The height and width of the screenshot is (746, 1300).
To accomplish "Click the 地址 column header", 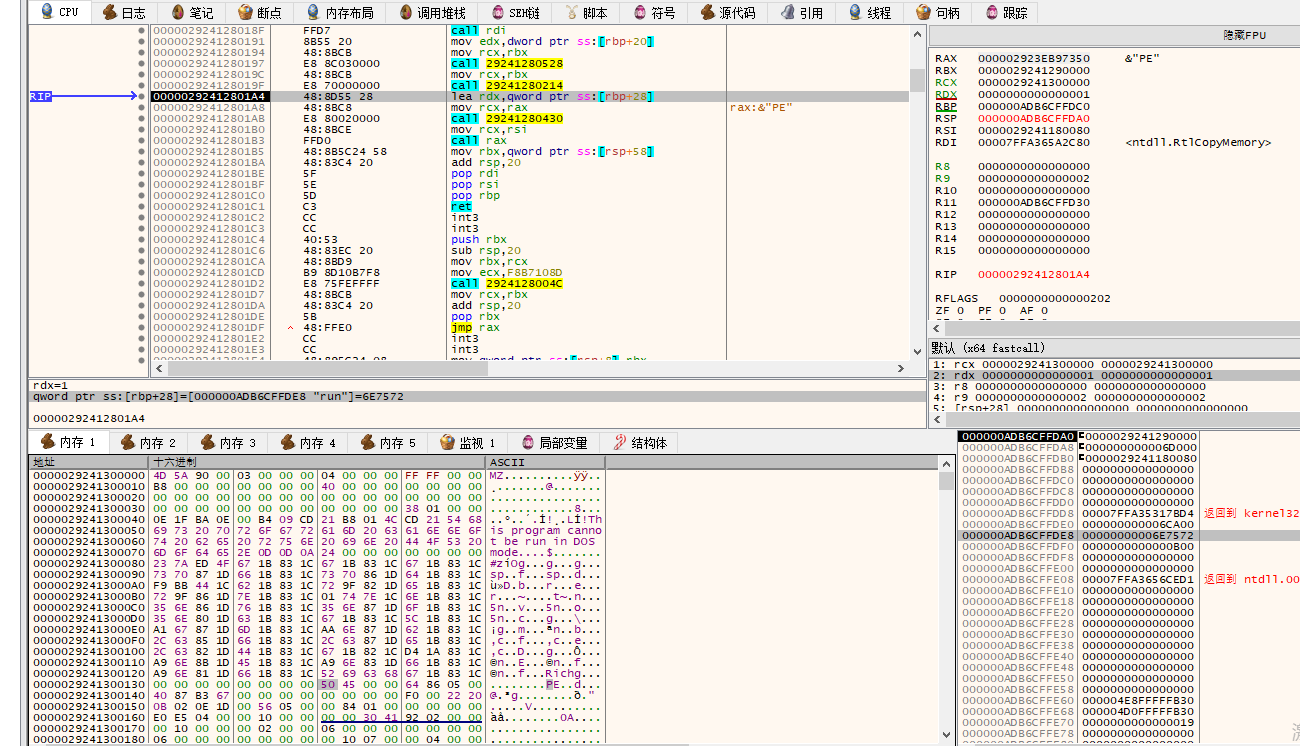I will coord(89,463).
